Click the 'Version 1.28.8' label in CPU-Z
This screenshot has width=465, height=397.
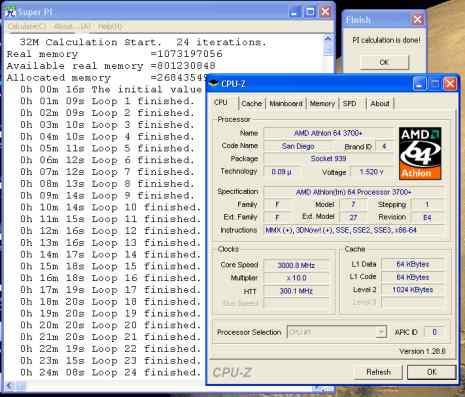click(423, 351)
